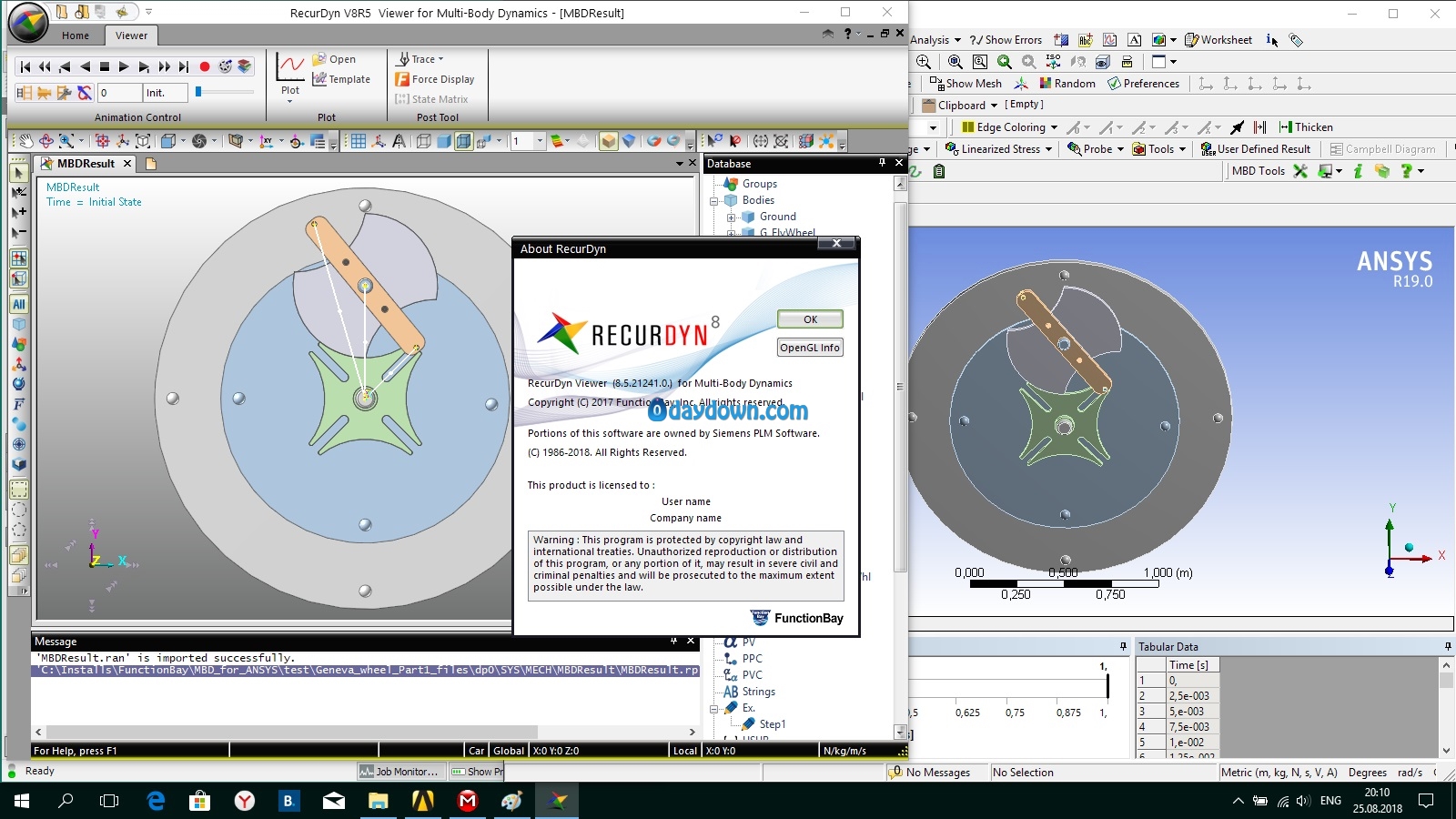The image size is (1456, 819).
Task: Click the frame number input field
Action: [120, 93]
